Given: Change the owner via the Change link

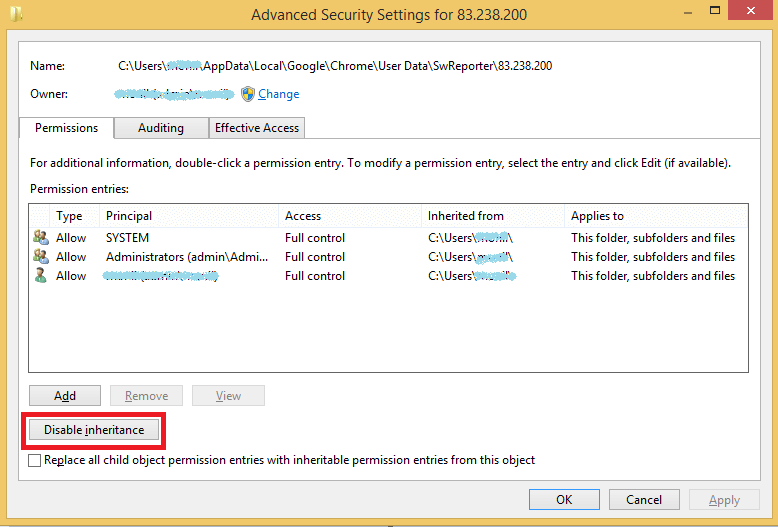Looking at the screenshot, I should [278, 94].
